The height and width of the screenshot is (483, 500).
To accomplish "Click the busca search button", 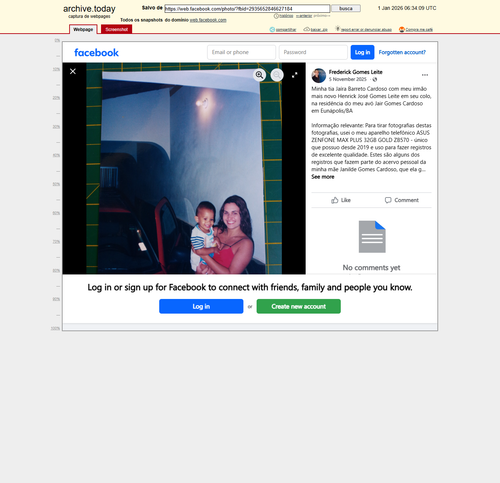I will 346,9.
